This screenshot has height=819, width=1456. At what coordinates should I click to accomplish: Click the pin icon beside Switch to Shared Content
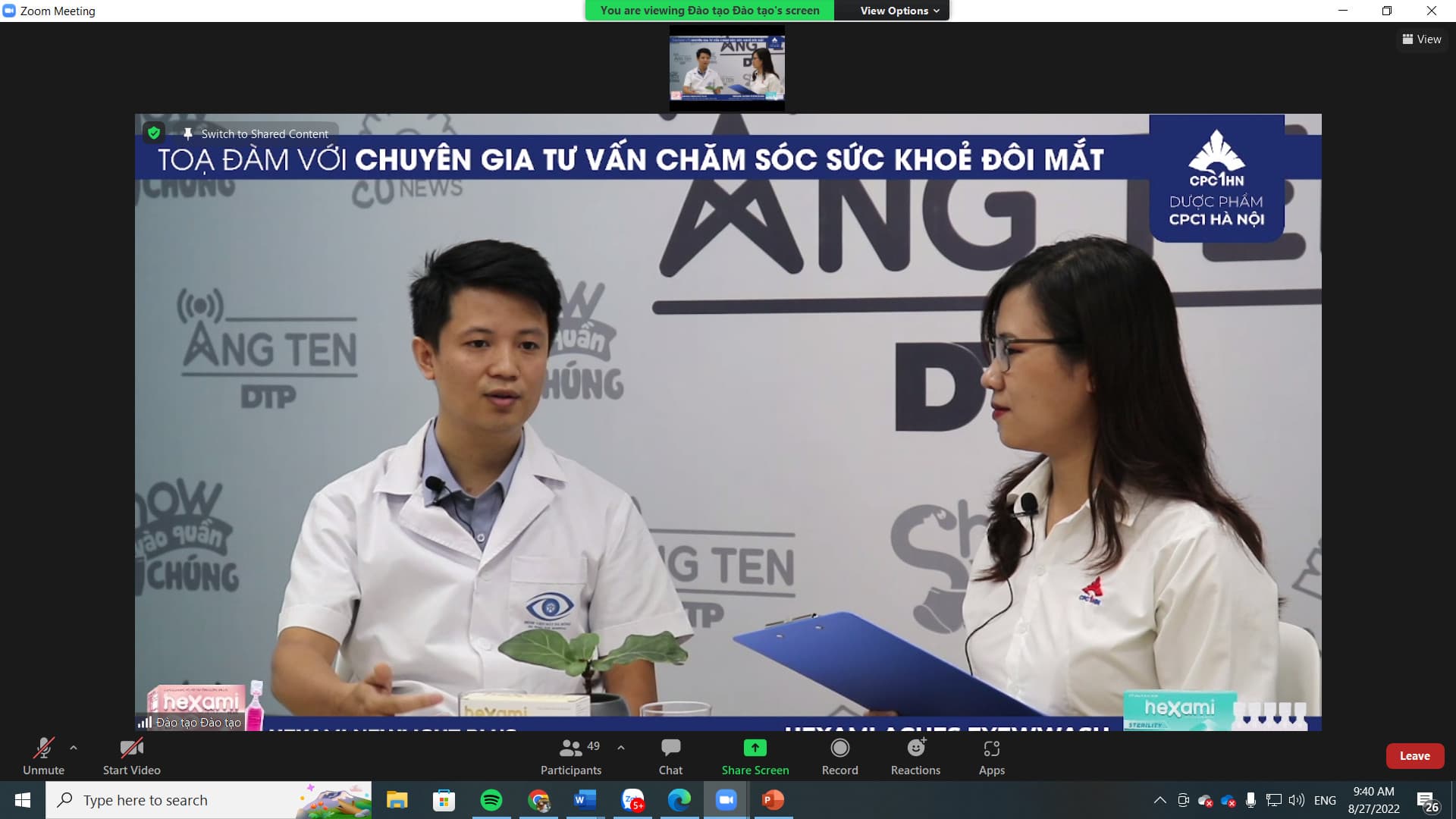[x=187, y=133]
